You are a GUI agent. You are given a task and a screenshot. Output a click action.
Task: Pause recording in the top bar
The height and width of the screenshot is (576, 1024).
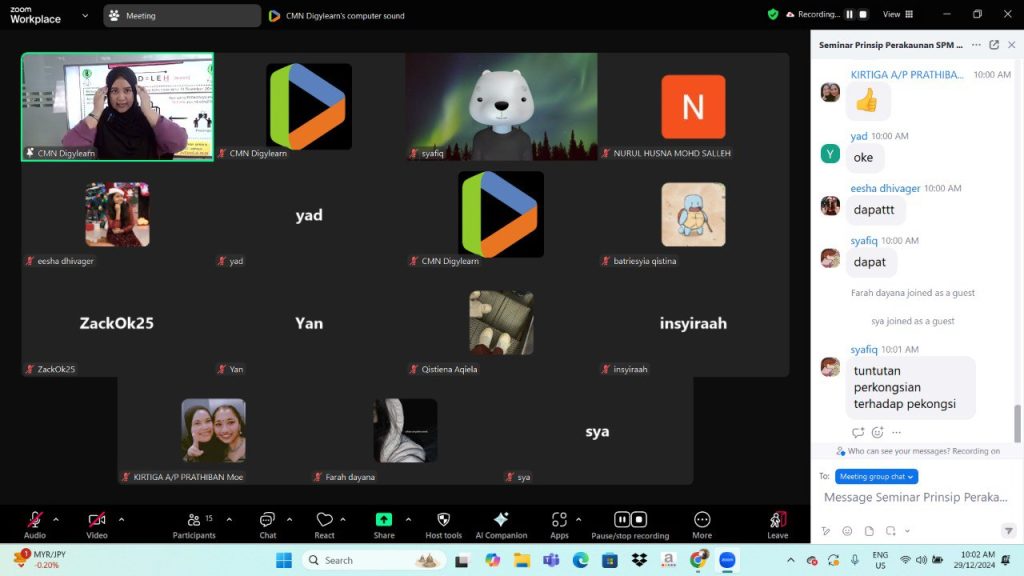click(850, 15)
